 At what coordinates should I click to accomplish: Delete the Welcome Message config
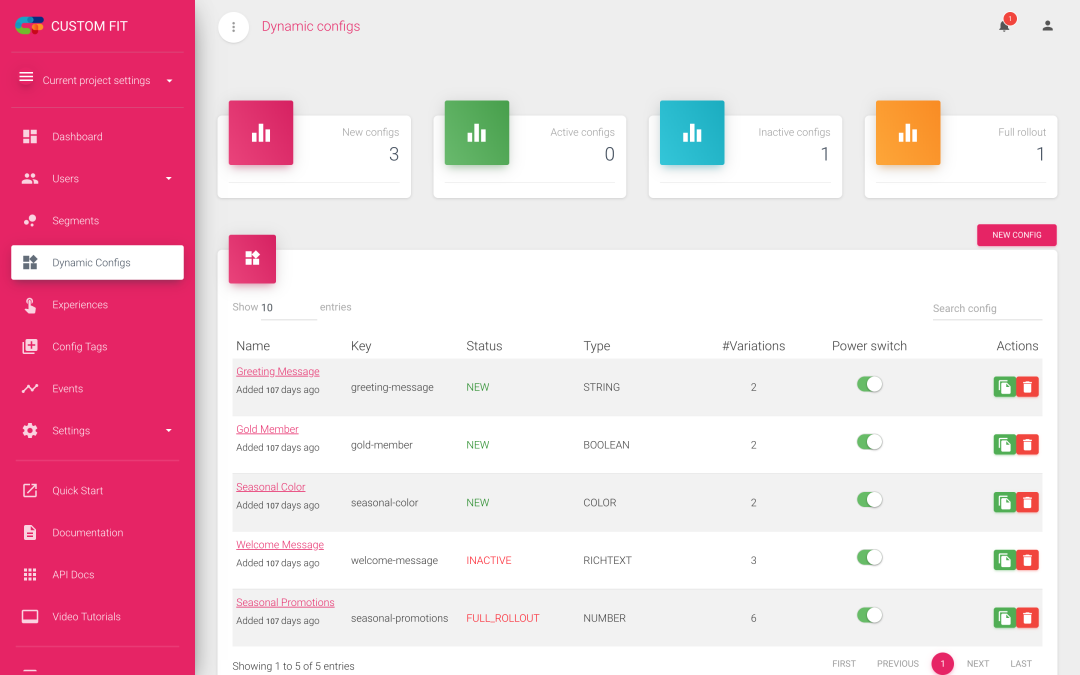1027,561
